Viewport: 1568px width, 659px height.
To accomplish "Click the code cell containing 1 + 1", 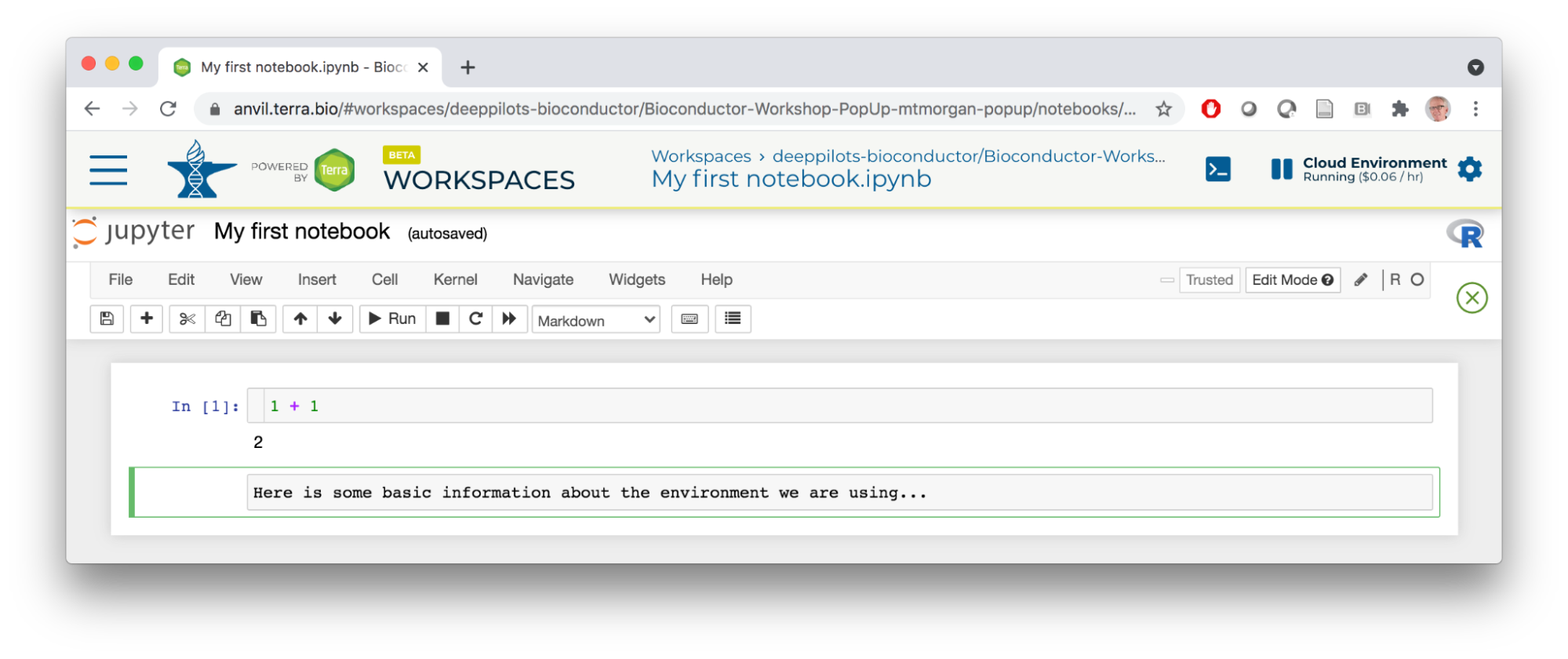I will pyautogui.click(x=839, y=406).
